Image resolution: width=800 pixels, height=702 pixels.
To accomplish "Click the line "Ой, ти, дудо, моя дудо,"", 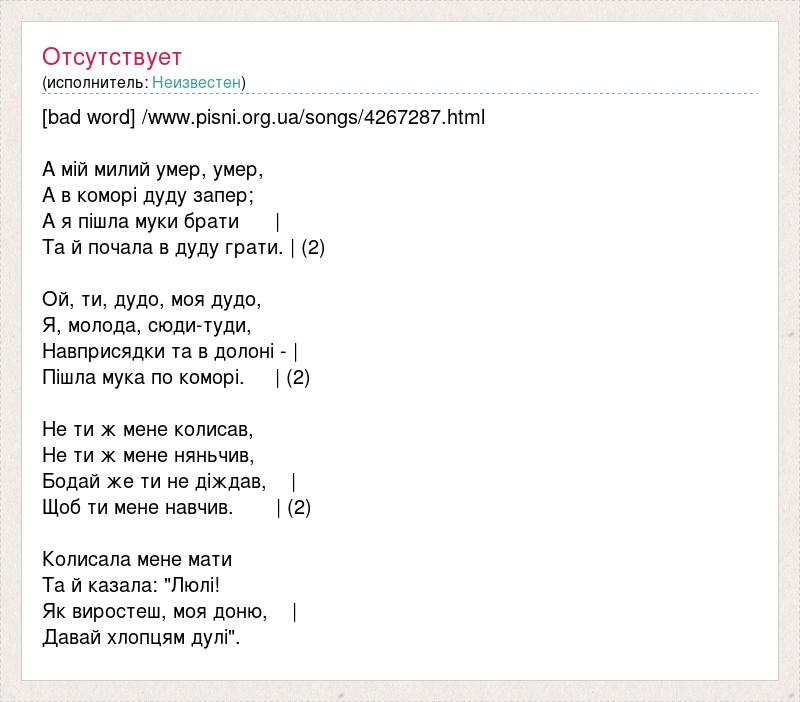I will pos(152,299).
